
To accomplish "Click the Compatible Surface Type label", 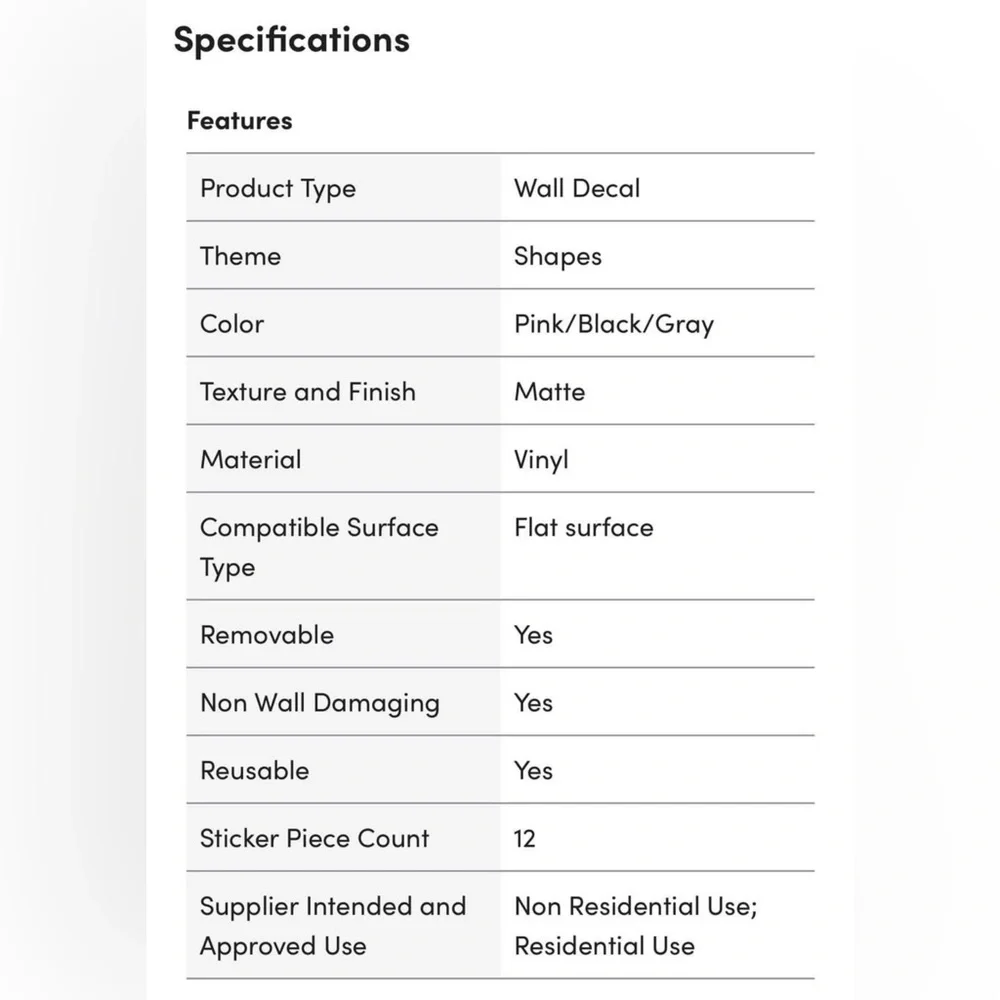I will (x=320, y=547).
